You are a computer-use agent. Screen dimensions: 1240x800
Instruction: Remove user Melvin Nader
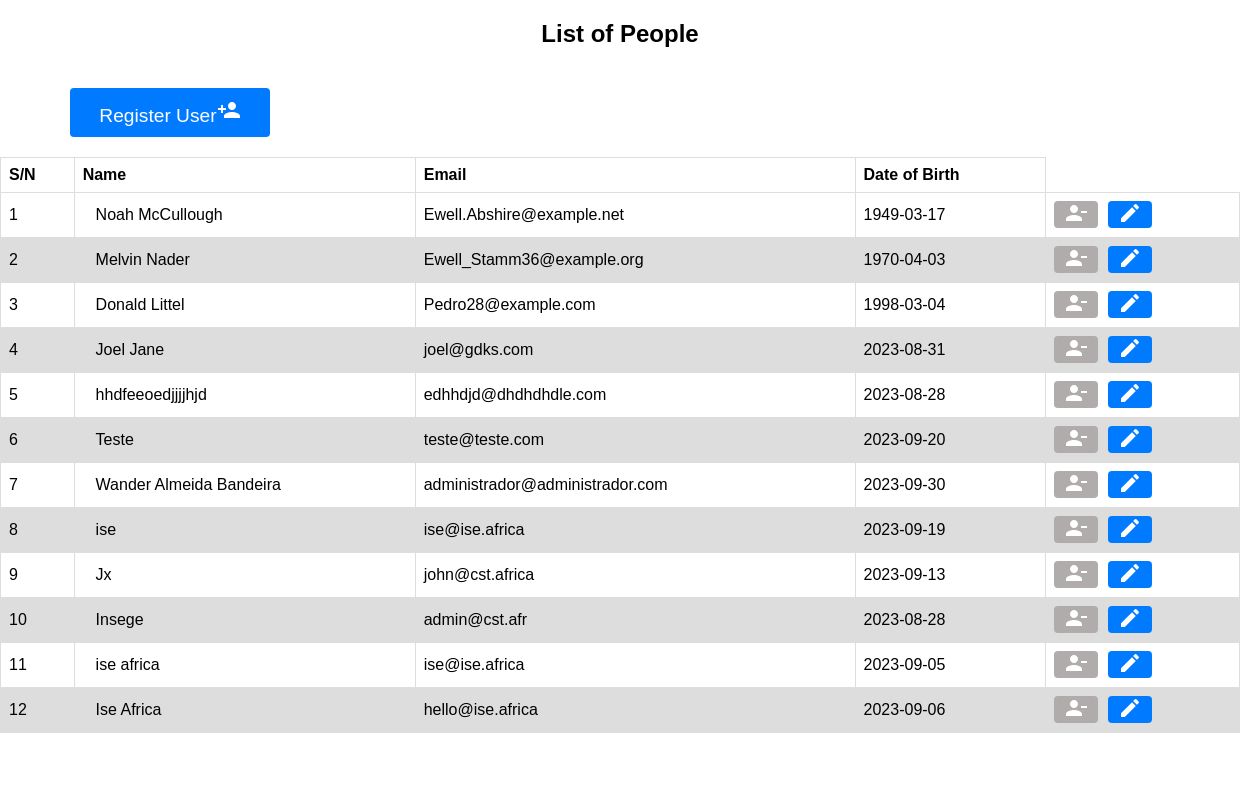pyautogui.click(x=1076, y=260)
